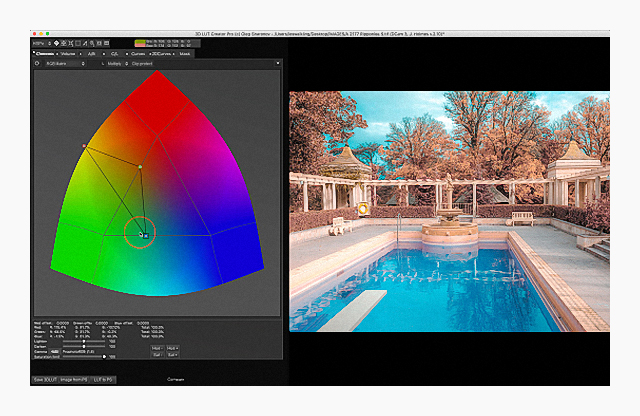Viewport: 640px width, 416px height.
Task: Click the Red offset value field
Action: pos(62,323)
